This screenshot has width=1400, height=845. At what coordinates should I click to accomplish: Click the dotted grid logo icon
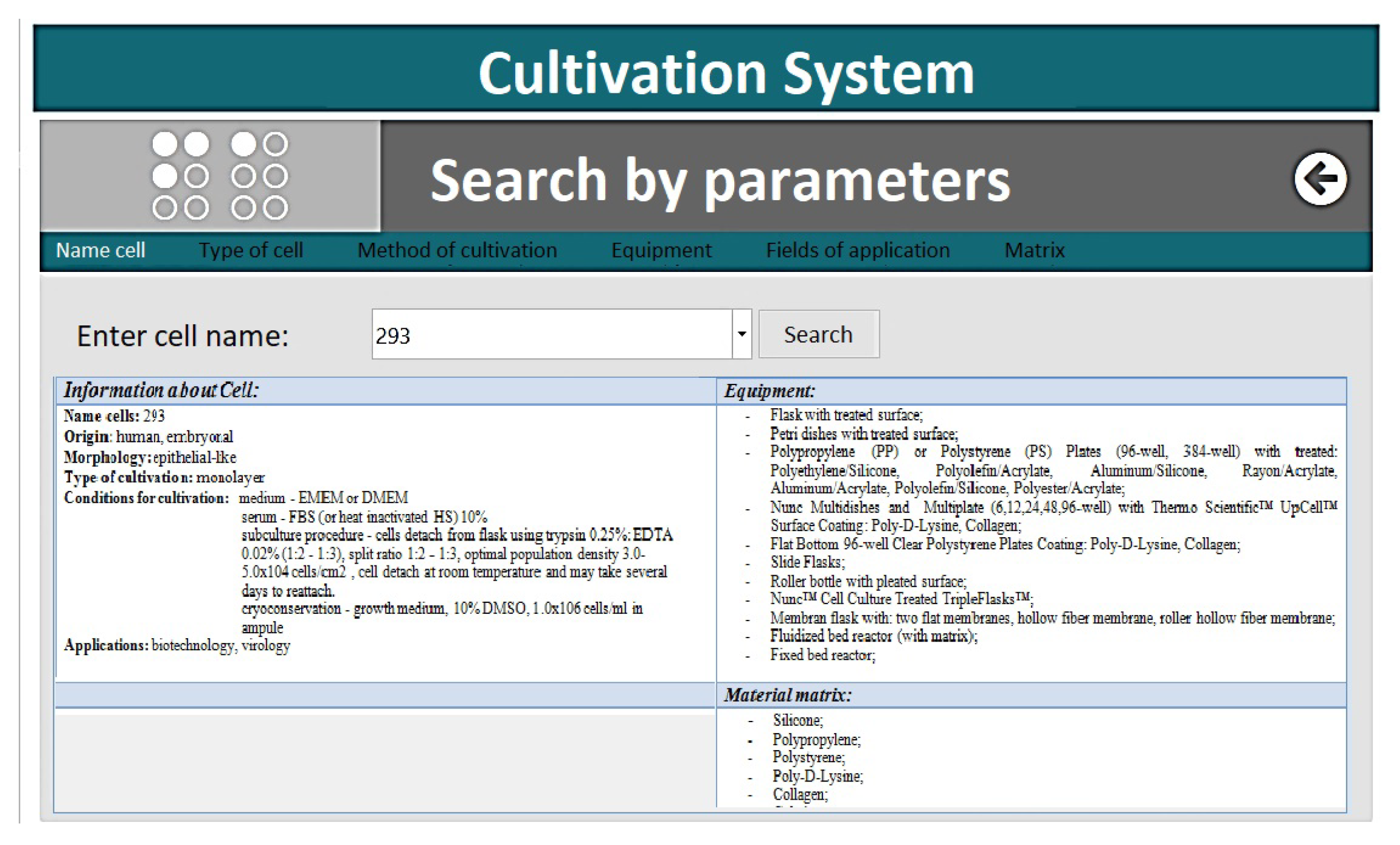click(x=220, y=175)
